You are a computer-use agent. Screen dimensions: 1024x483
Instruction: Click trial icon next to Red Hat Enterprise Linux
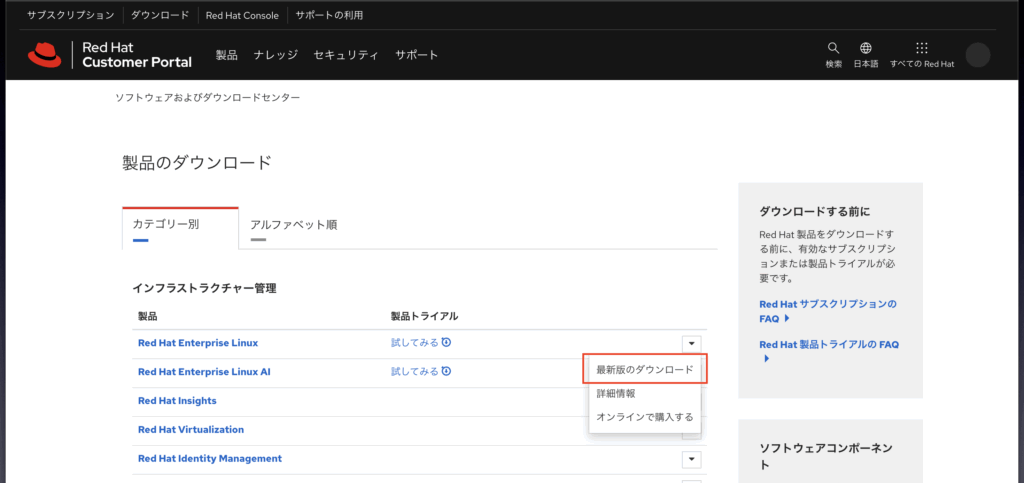point(446,342)
